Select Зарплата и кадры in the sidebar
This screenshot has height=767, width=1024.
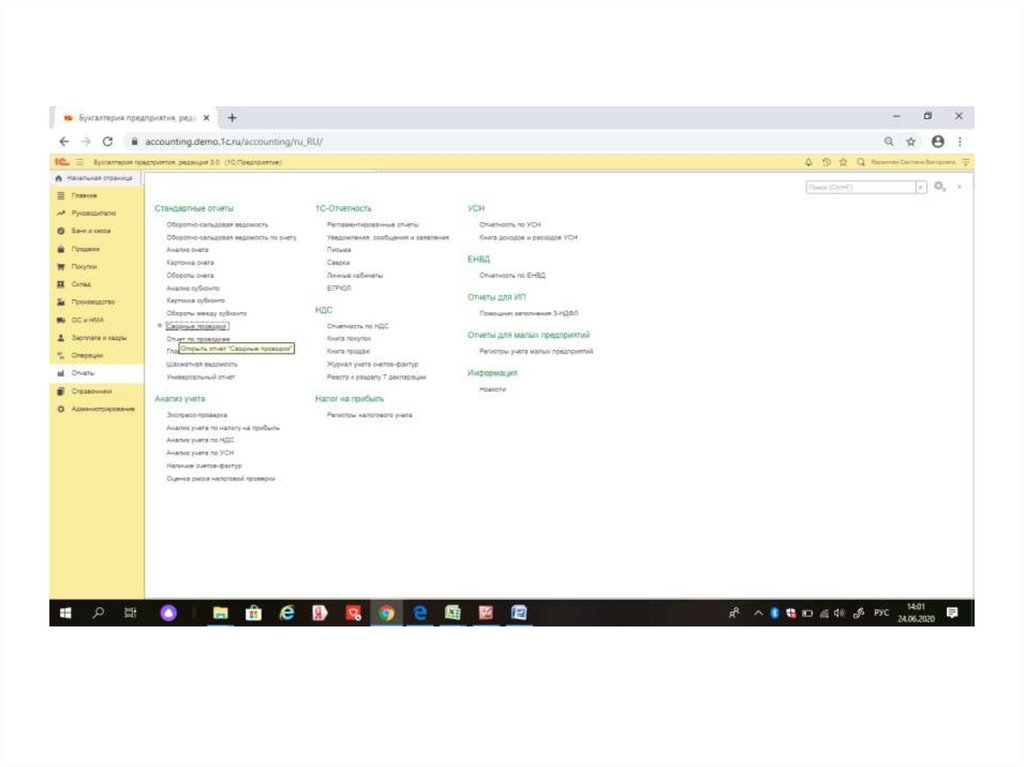[x=98, y=338]
